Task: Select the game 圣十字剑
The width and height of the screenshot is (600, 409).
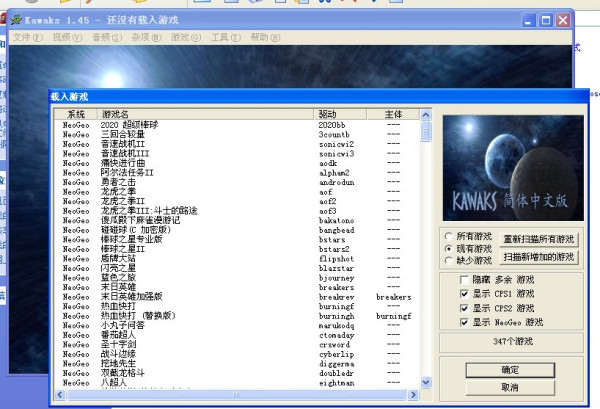Action: (118, 345)
